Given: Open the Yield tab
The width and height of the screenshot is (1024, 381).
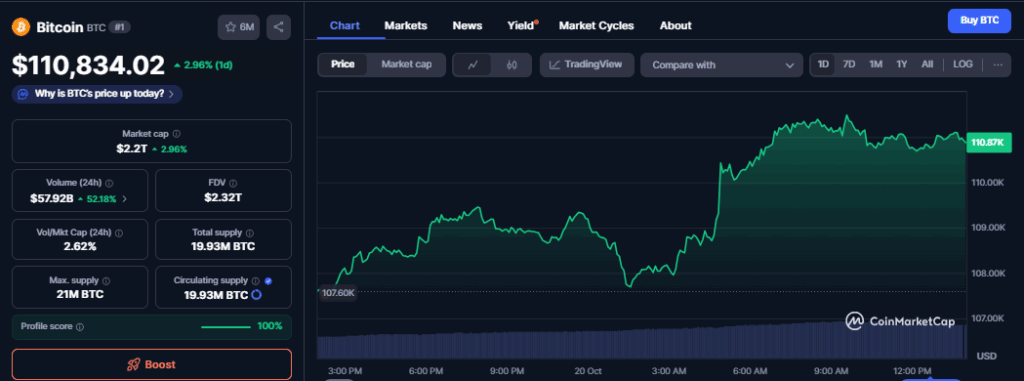Looking at the screenshot, I should (x=520, y=25).
